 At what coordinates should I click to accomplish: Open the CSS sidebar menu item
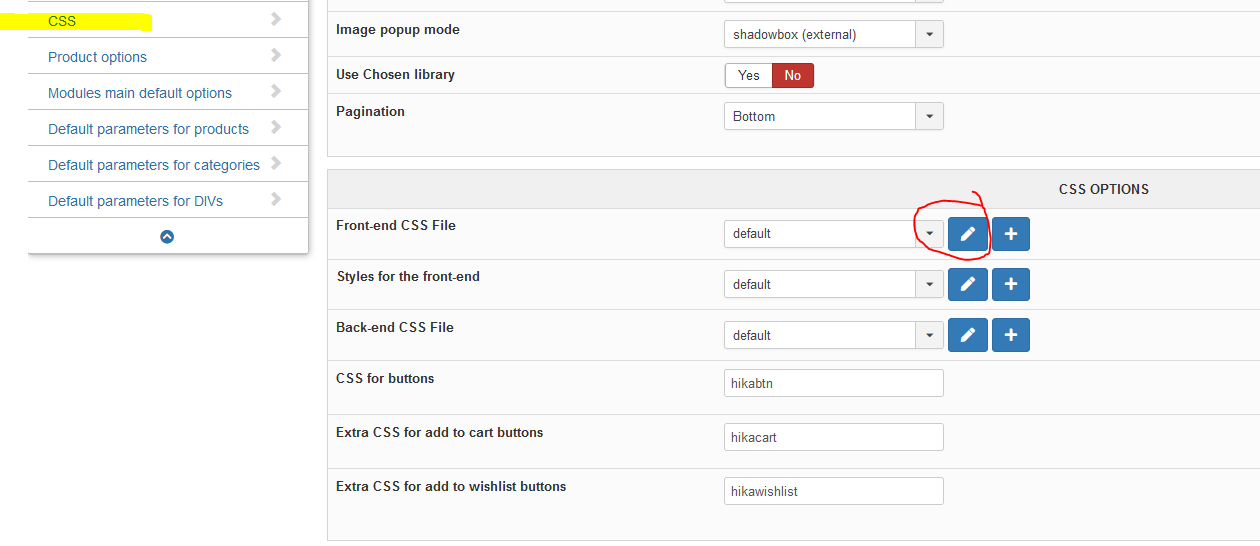pyautogui.click(x=62, y=21)
